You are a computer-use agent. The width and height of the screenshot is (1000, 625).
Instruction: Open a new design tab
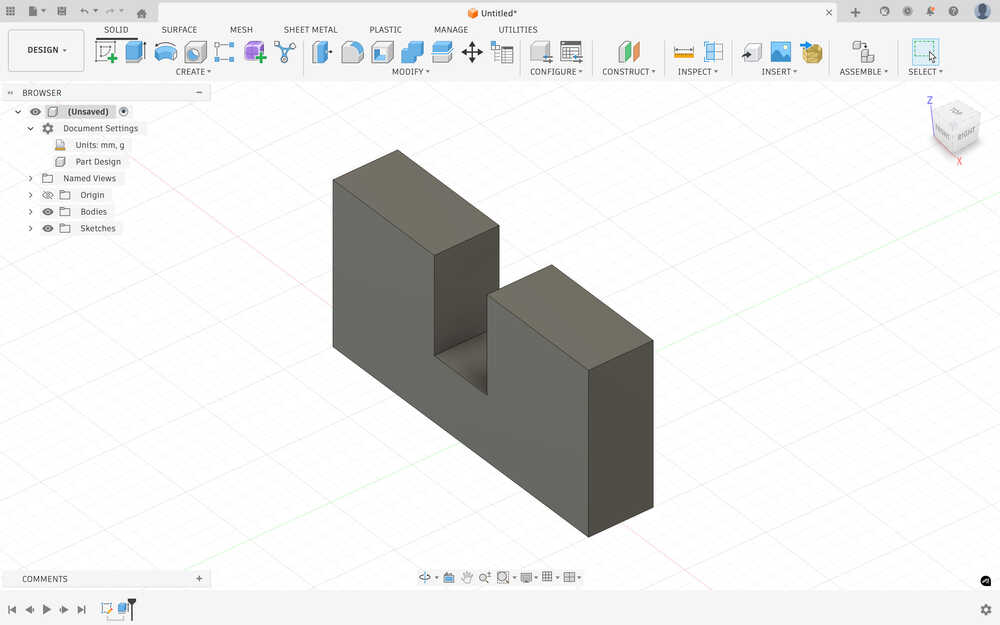tap(855, 12)
